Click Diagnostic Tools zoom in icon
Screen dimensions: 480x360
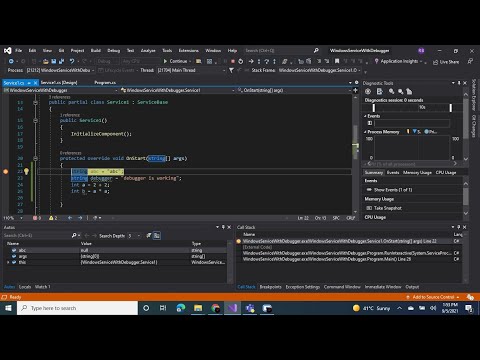click(x=391, y=91)
